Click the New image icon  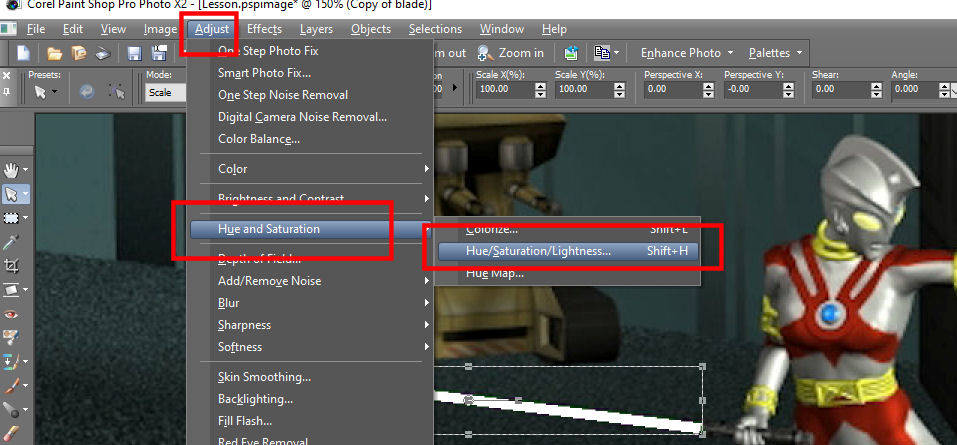23,53
